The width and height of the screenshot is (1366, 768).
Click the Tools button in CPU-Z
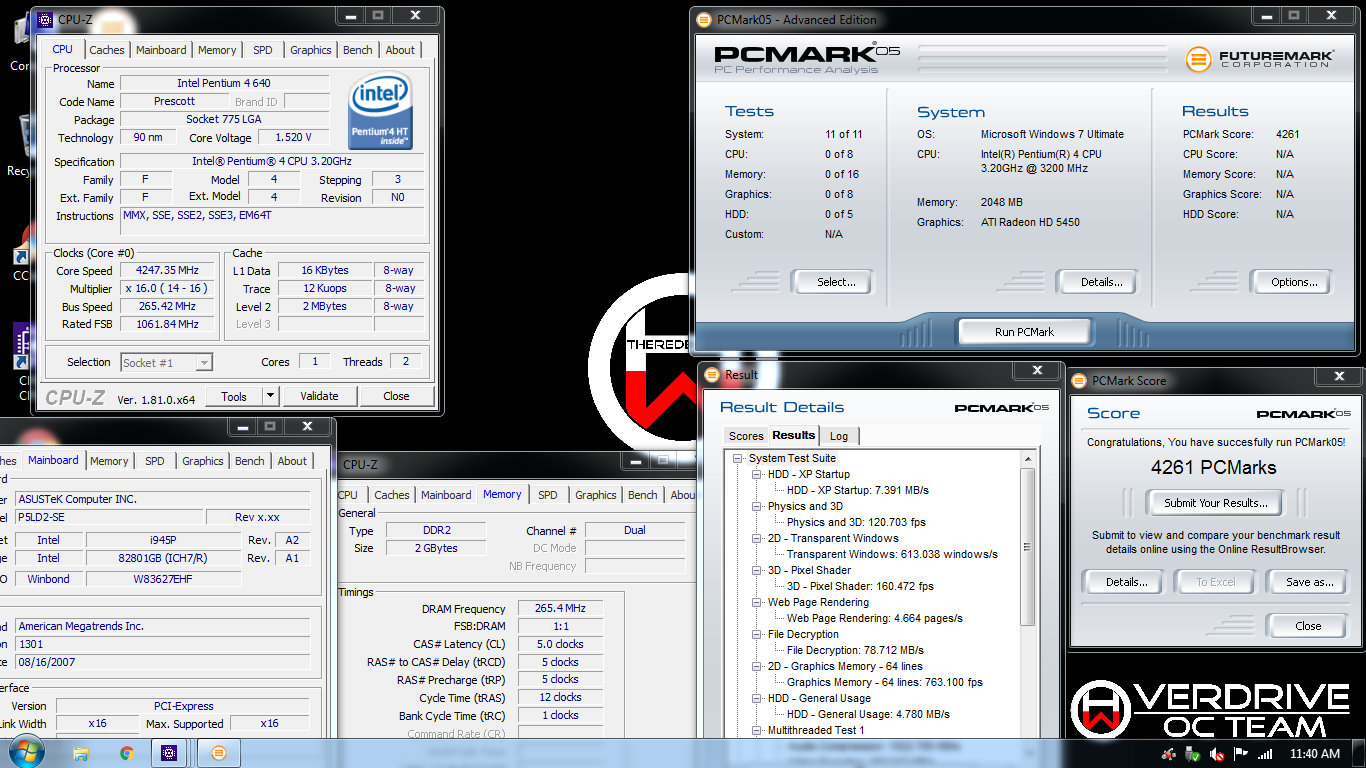[x=234, y=396]
